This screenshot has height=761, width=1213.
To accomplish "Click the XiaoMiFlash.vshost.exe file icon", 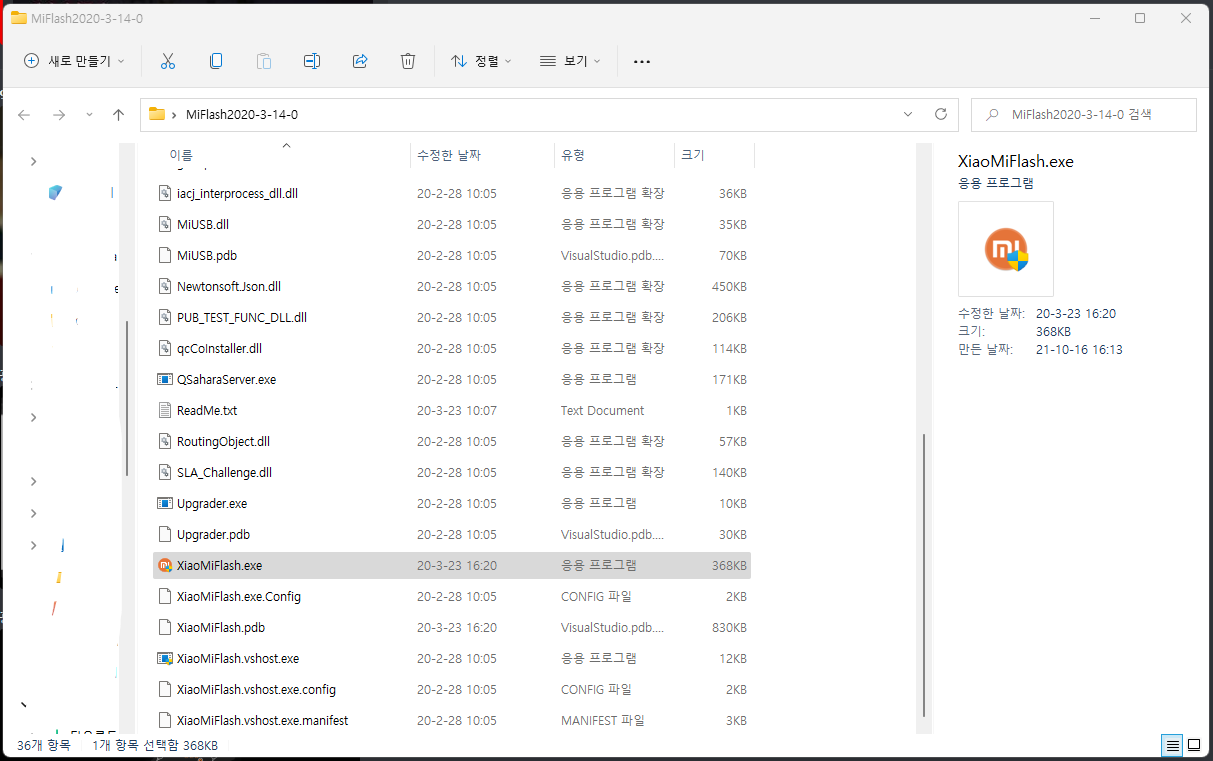I will 166,658.
